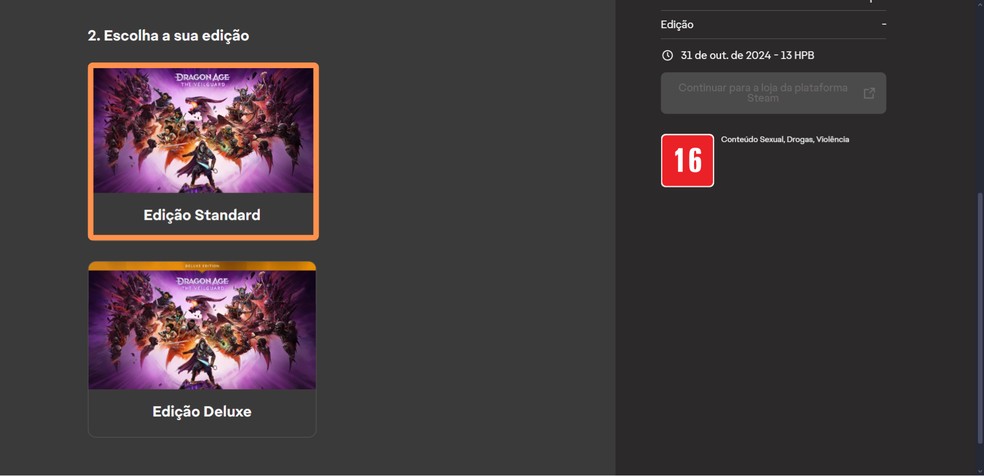
Task: Pick the Deluxe edition artwork card
Action: pos(202,349)
